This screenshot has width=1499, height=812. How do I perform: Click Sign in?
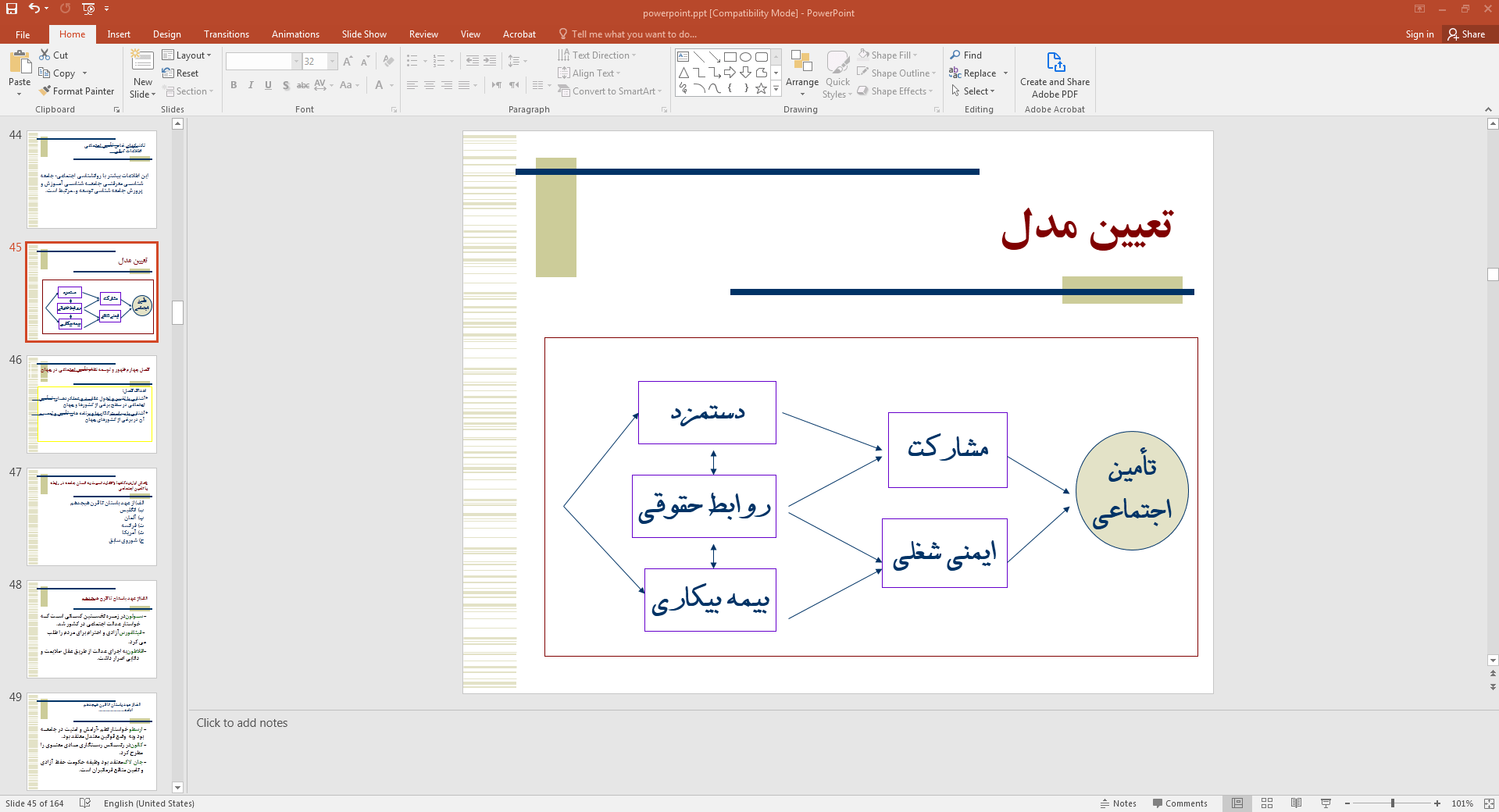click(1419, 34)
